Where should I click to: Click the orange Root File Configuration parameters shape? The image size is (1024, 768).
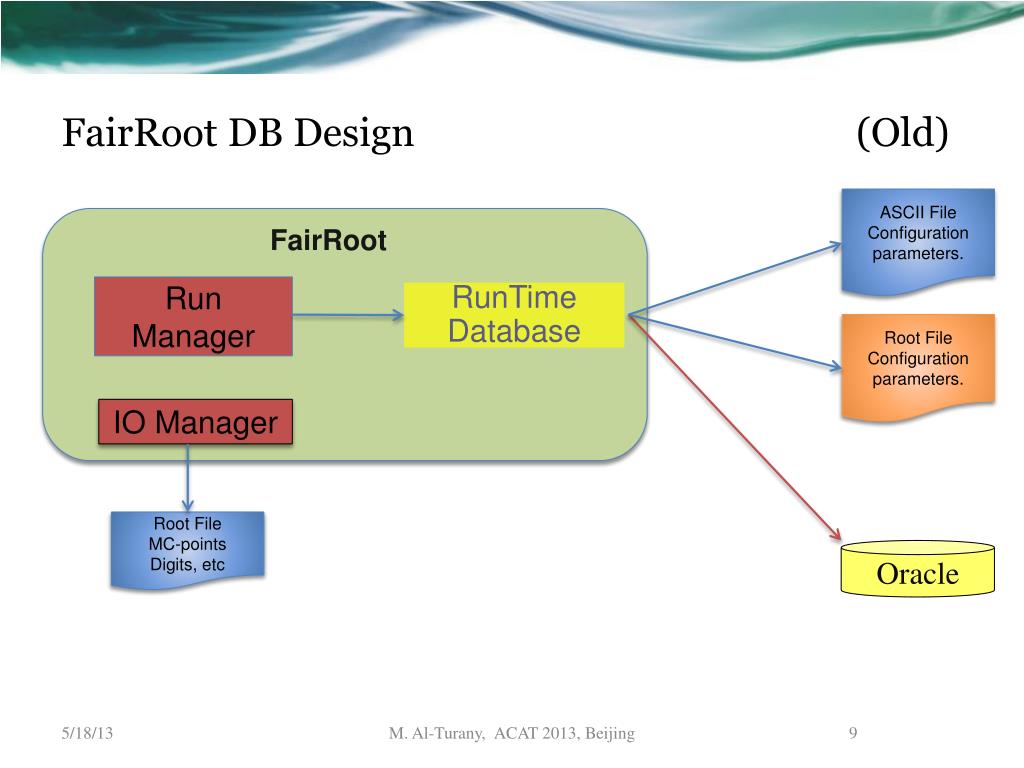918,366
